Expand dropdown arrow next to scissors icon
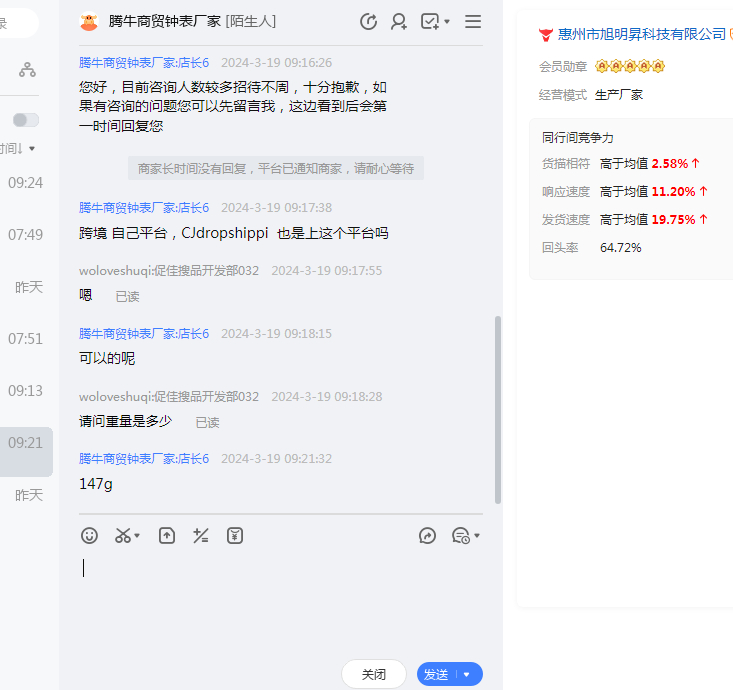Image resolution: width=733 pixels, height=690 pixels. point(137,536)
